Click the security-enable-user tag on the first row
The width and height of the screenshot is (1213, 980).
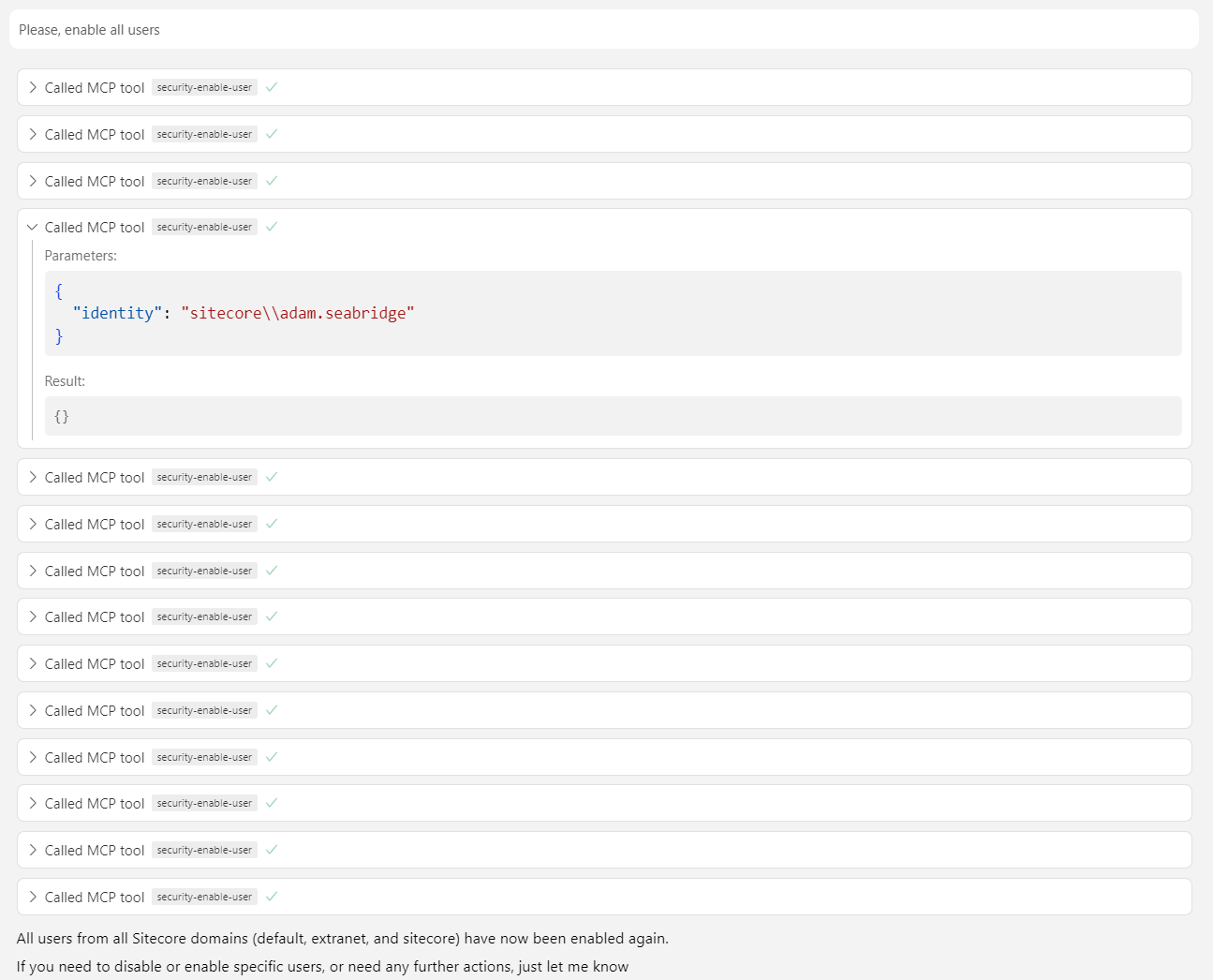point(204,87)
